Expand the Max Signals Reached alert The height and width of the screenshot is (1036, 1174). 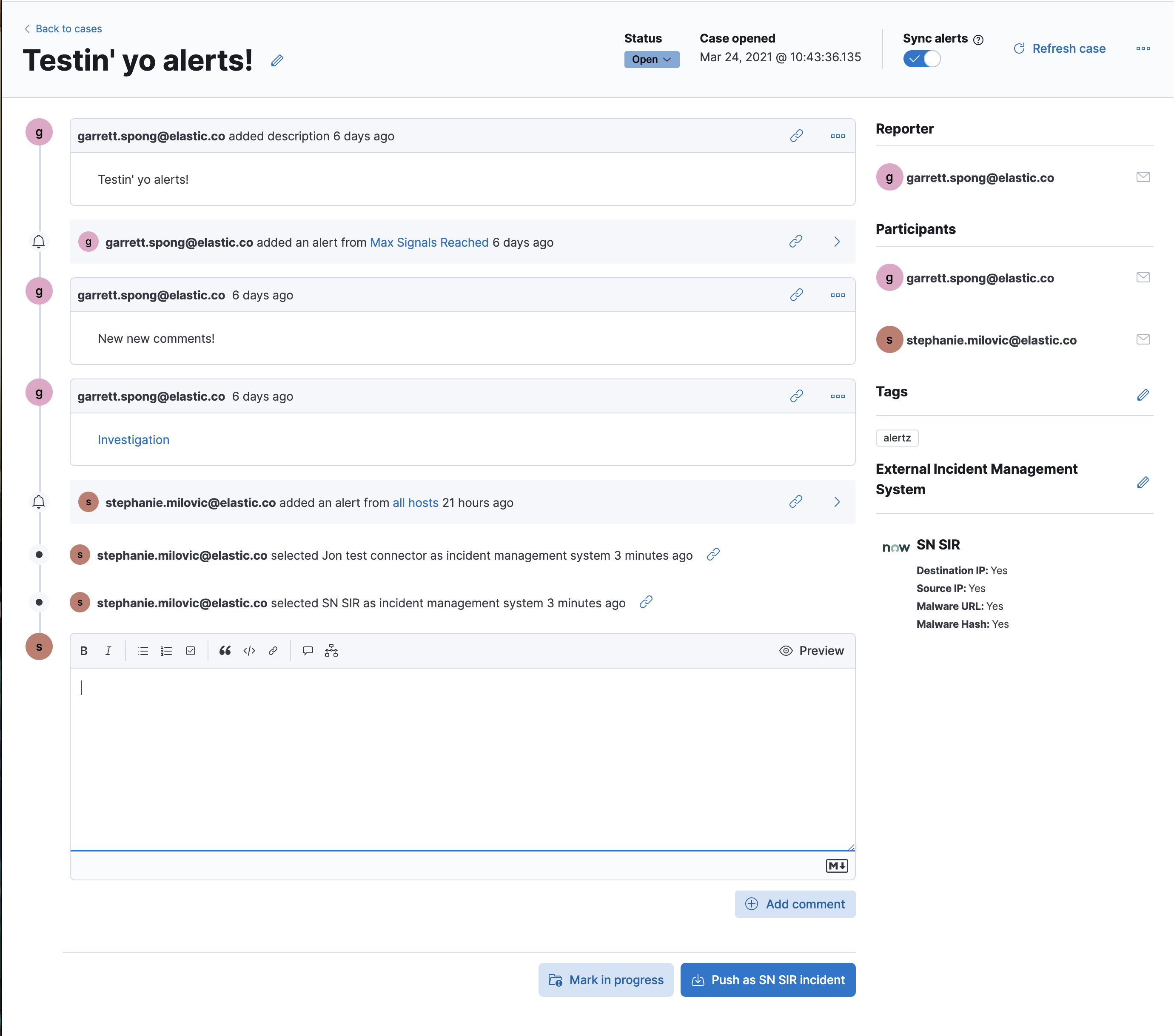[x=837, y=242]
